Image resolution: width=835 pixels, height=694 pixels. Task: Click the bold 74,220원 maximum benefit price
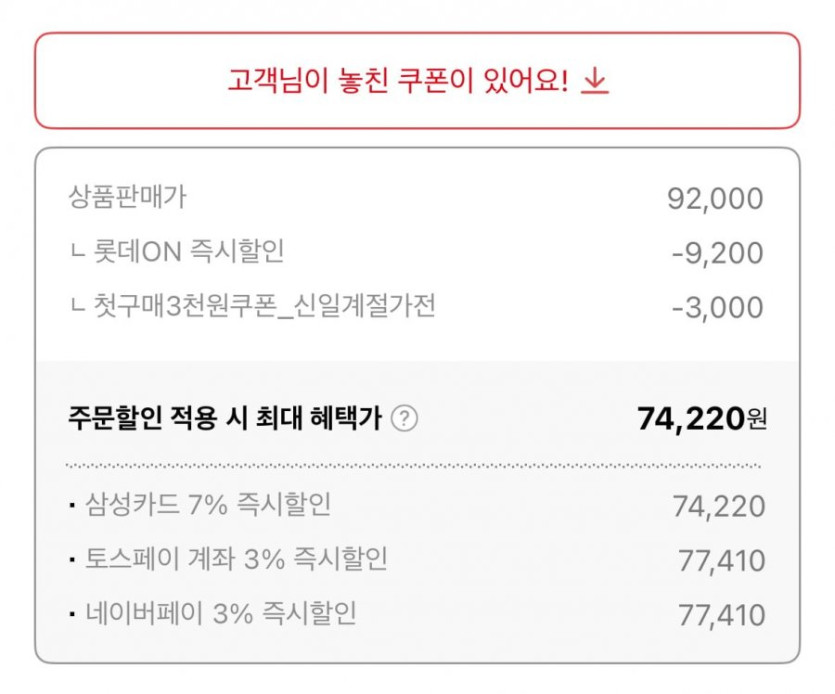(701, 419)
